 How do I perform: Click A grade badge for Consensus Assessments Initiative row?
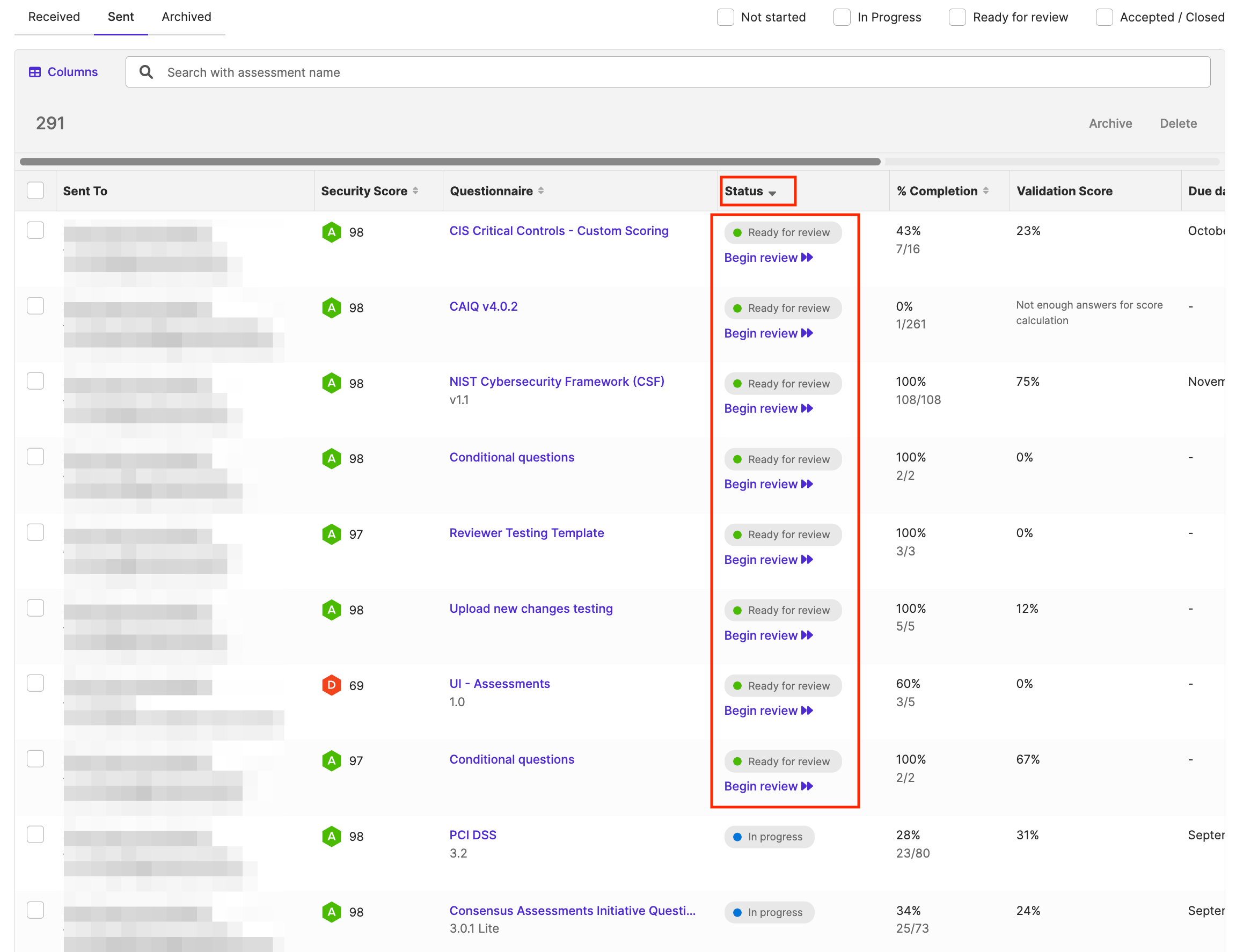332,912
